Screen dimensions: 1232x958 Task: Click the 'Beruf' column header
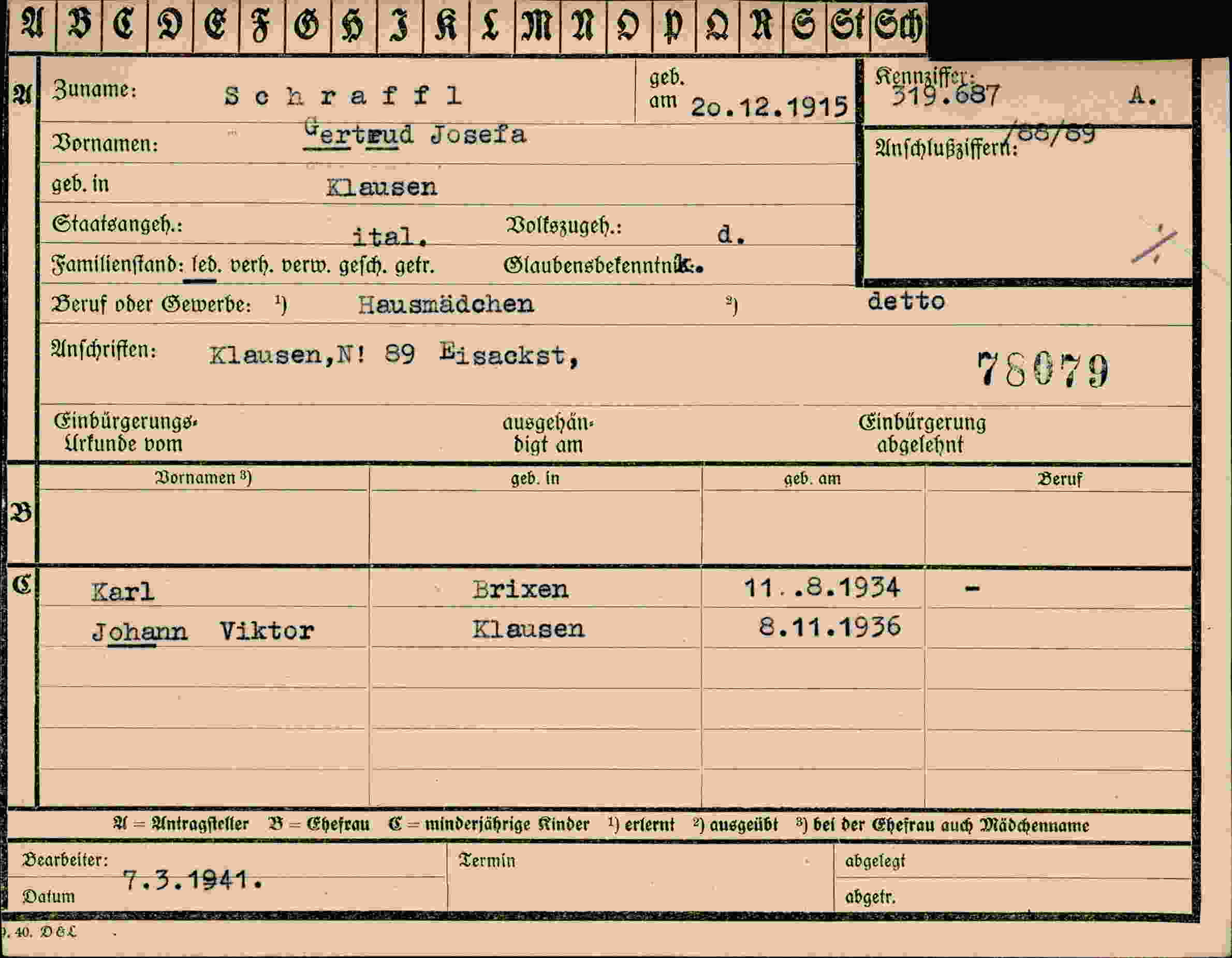tap(1060, 480)
